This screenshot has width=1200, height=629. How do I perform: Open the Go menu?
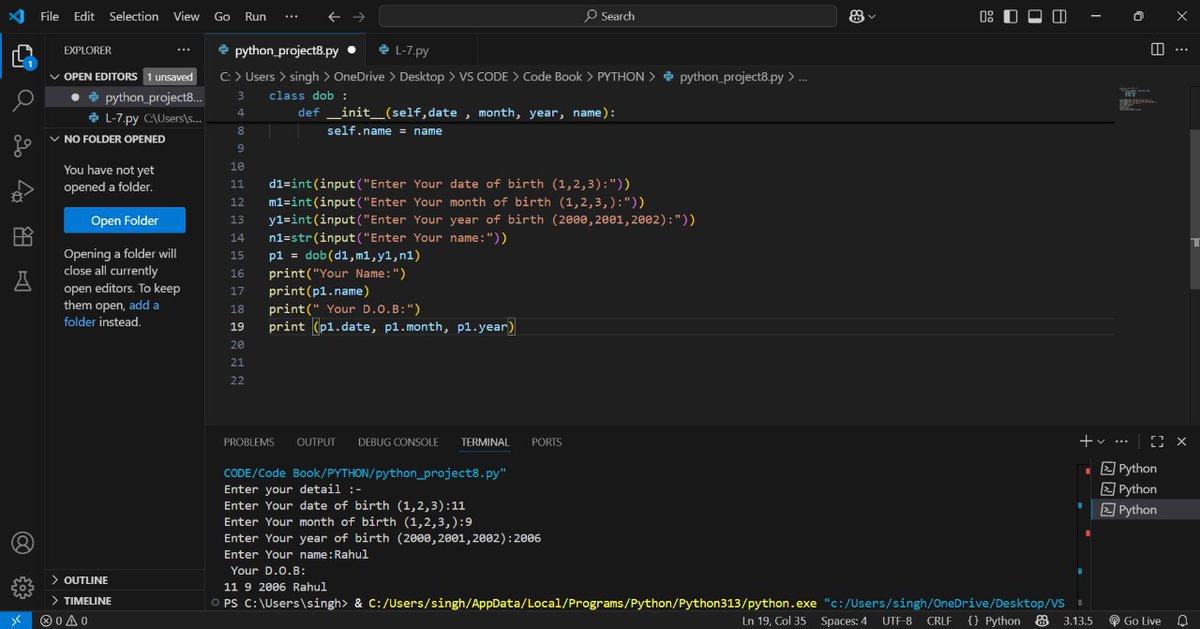(x=222, y=16)
